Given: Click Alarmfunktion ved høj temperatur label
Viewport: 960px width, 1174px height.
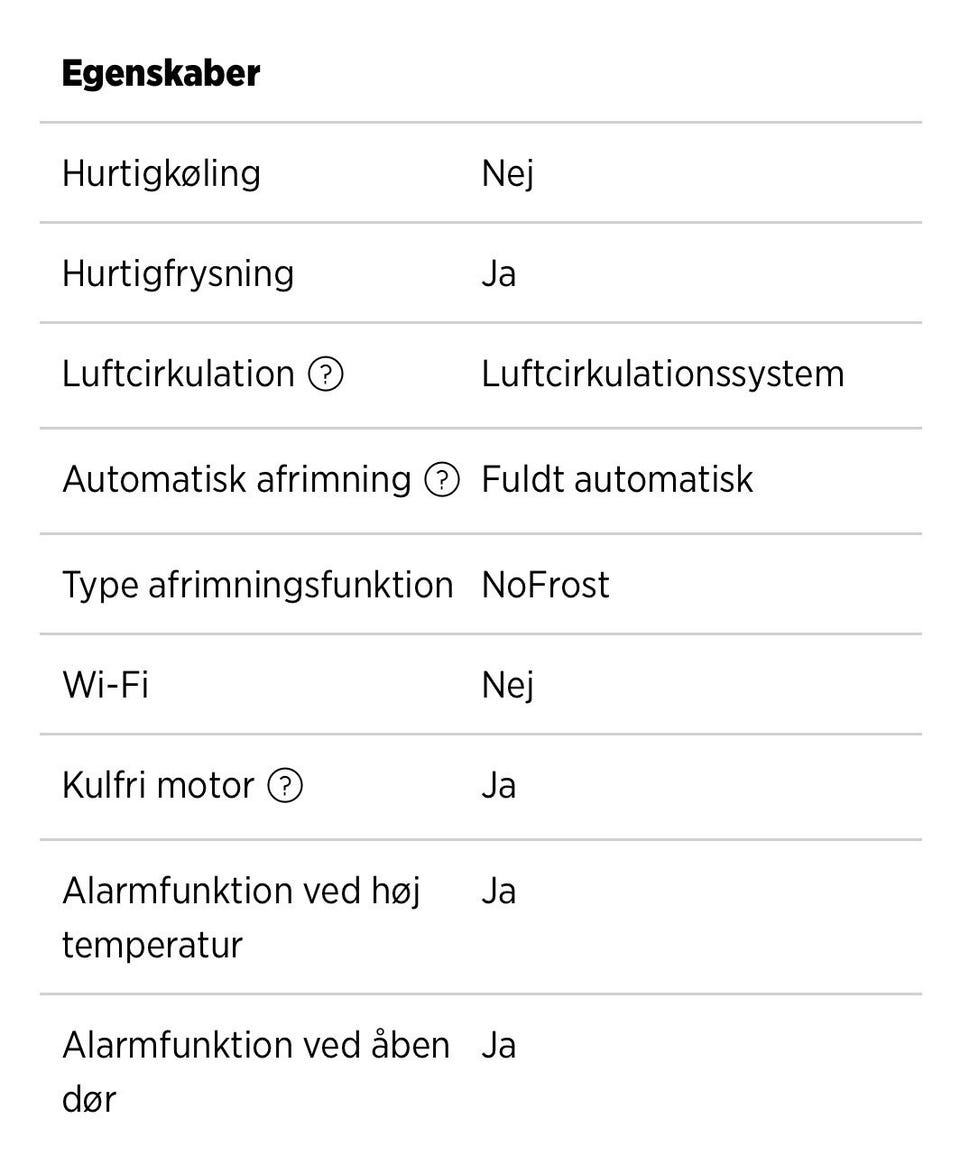Looking at the screenshot, I should click(241, 918).
